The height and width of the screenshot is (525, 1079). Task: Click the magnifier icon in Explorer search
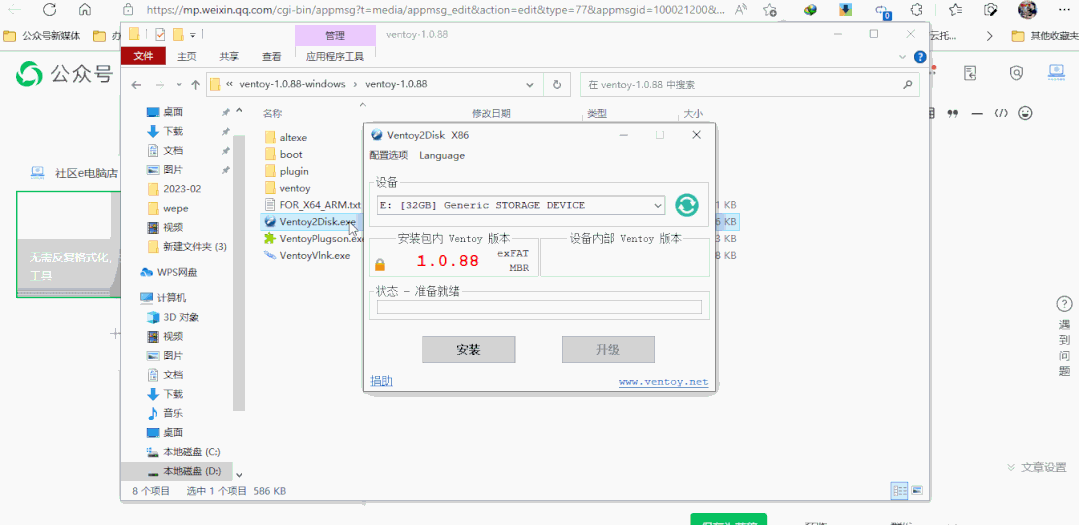pos(907,85)
